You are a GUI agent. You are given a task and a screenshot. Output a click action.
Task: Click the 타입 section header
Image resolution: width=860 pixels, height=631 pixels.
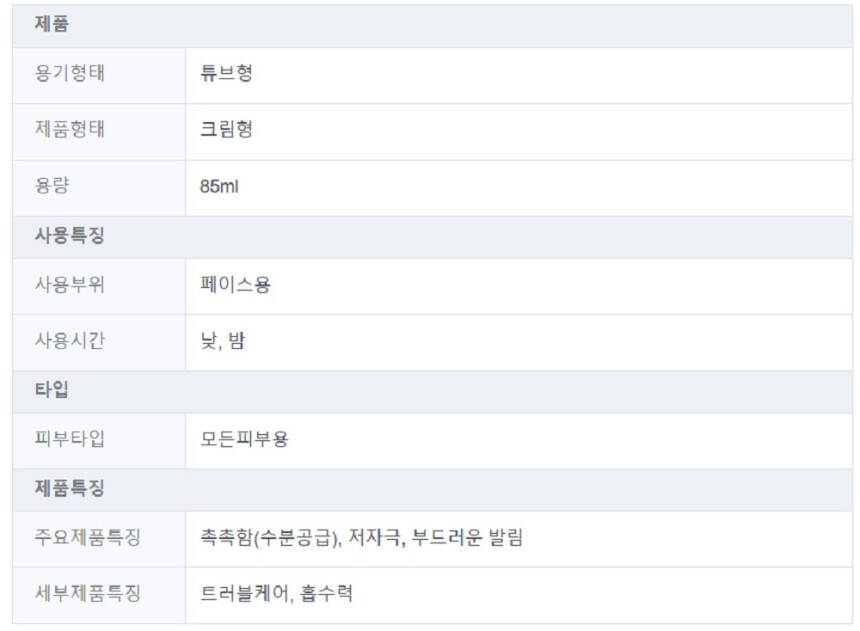(52, 391)
